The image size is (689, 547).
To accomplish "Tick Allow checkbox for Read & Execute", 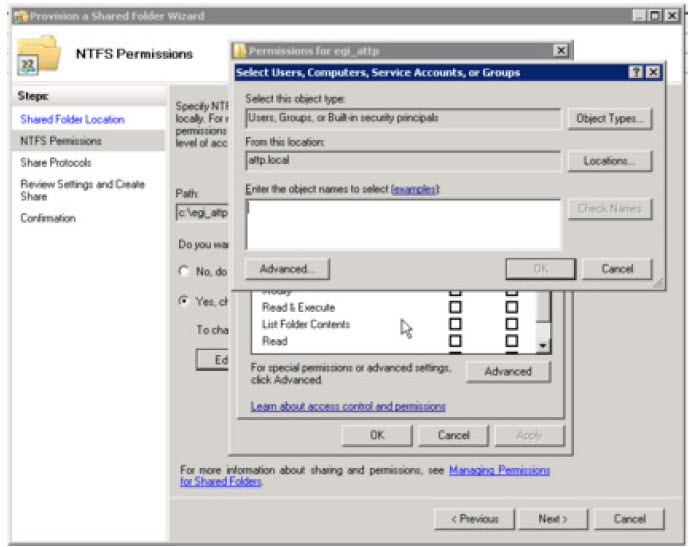I will click(455, 307).
